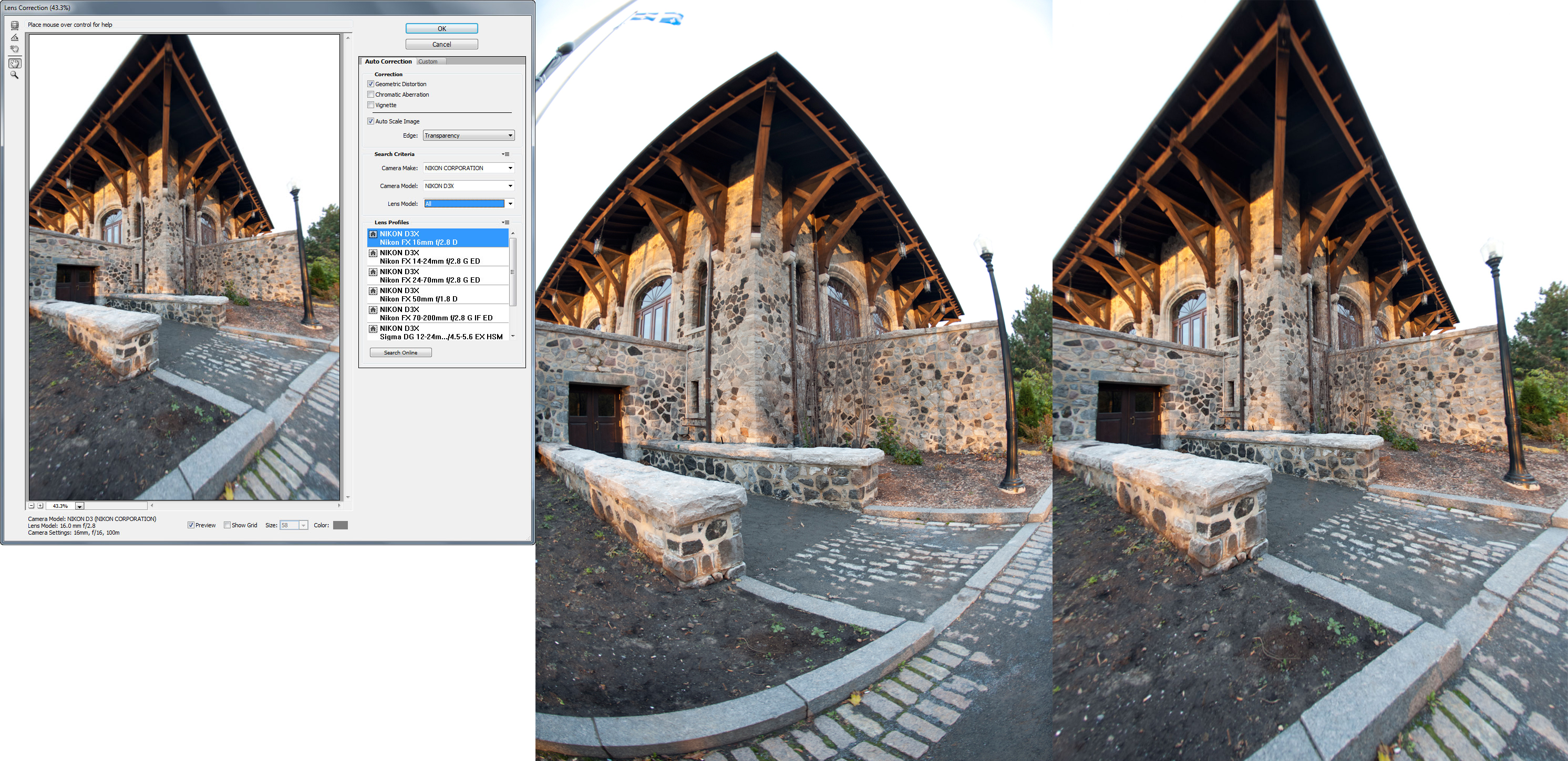The height and width of the screenshot is (761, 1568).
Task: Select the Straighten tool
Action: tap(15, 37)
